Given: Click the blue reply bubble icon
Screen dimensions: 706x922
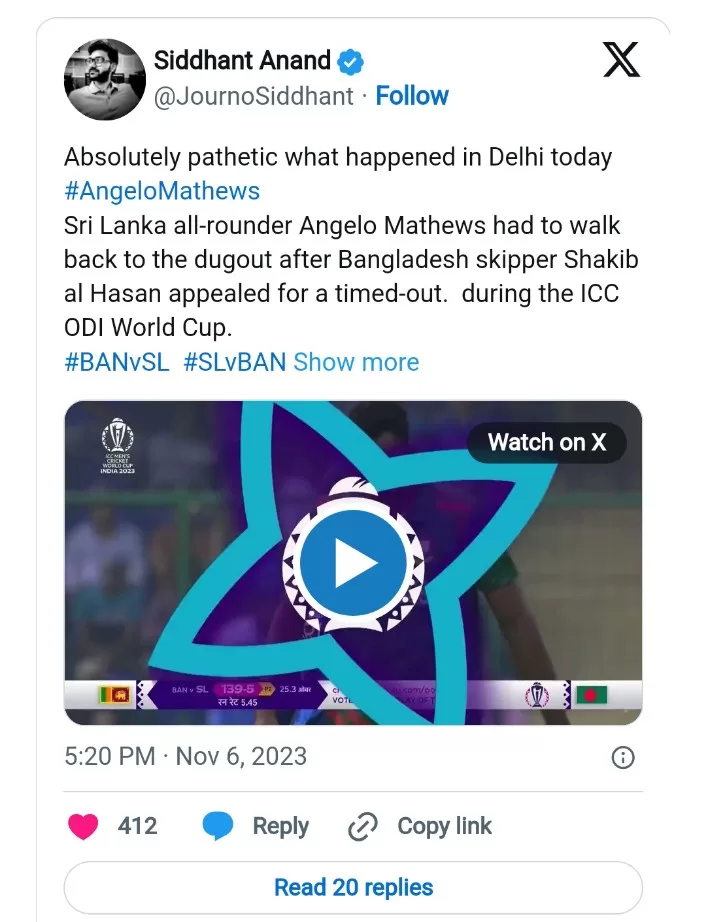Looking at the screenshot, I should click(217, 826).
